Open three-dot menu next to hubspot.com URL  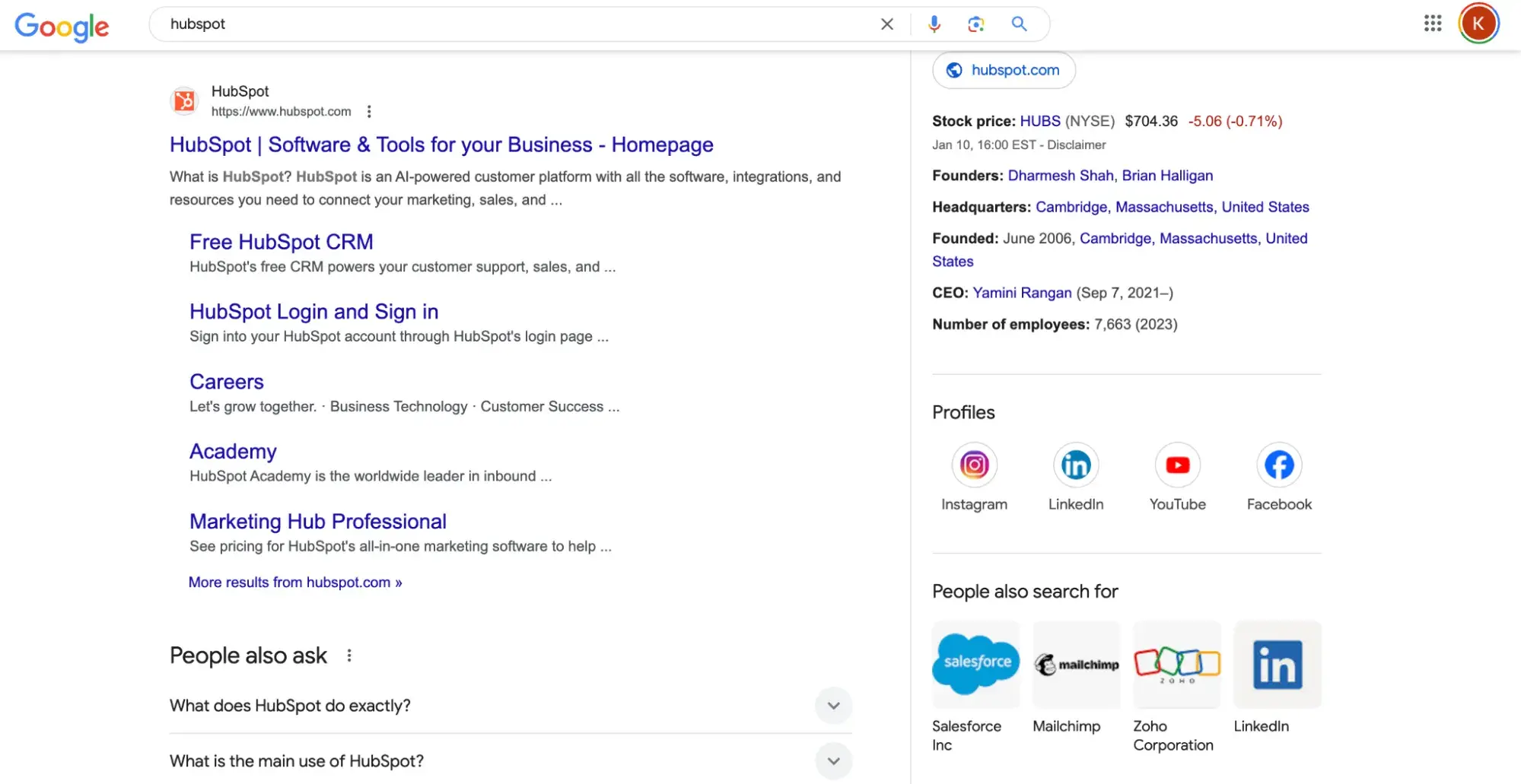click(x=369, y=112)
